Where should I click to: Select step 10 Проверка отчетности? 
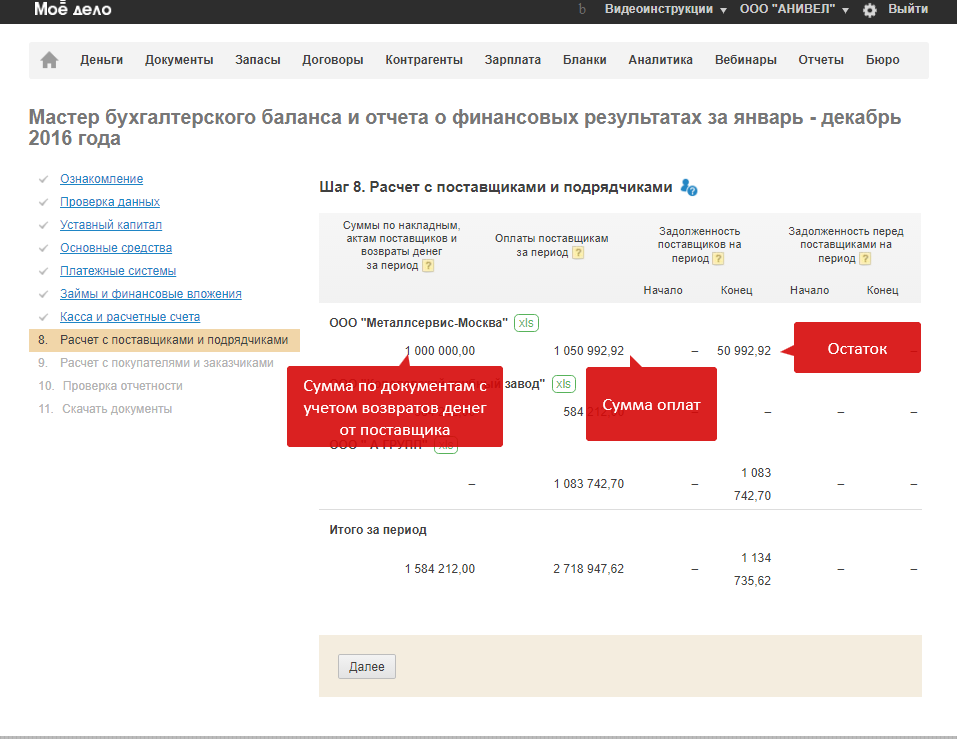pyautogui.click(x=123, y=386)
